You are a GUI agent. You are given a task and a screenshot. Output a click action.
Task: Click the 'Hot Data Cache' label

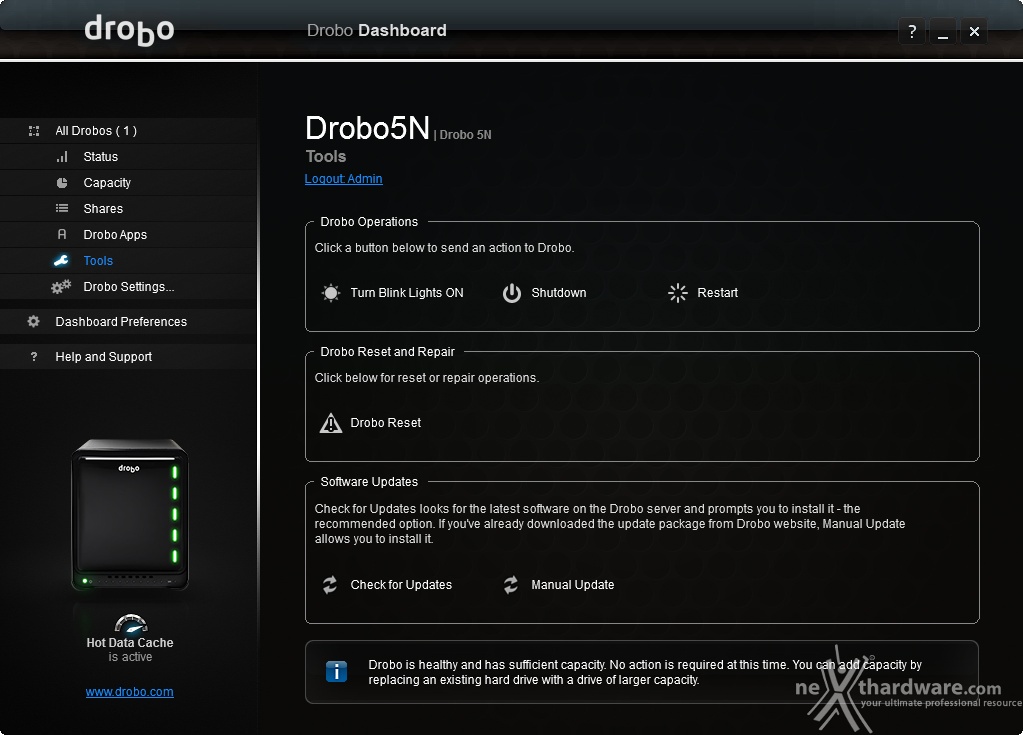pyautogui.click(x=130, y=643)
